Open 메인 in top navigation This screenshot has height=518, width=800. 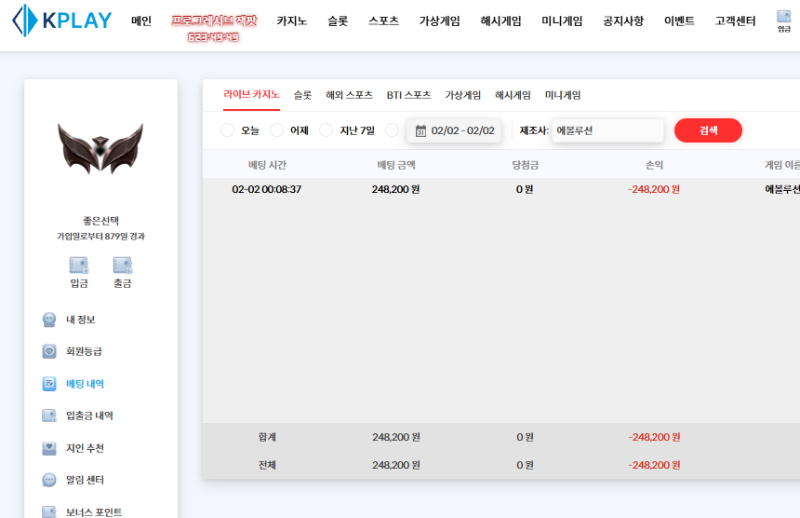tap(141, 21)
